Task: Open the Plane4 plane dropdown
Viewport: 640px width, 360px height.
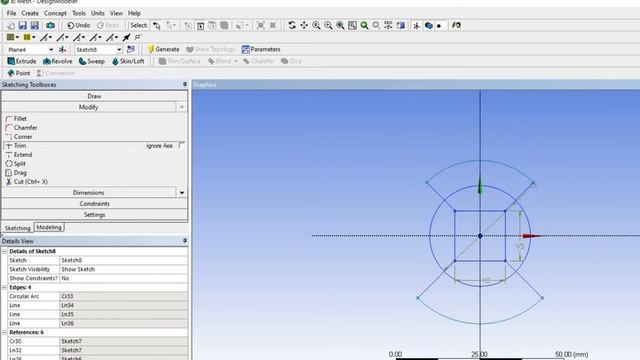Action: (x=51, y=49)
